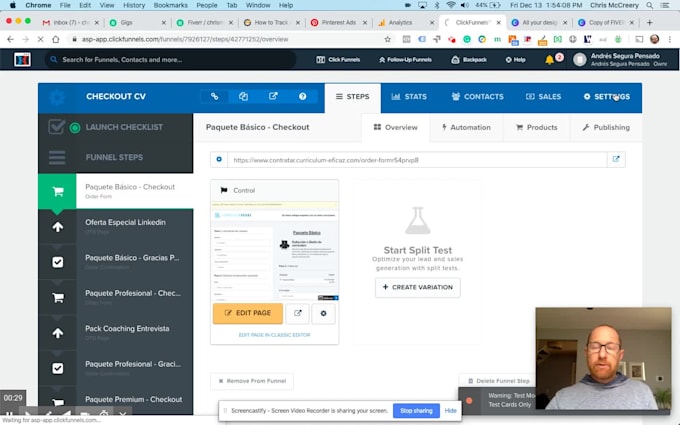
Task: Click the step URL settings gear icon
Action: [219, 160]
